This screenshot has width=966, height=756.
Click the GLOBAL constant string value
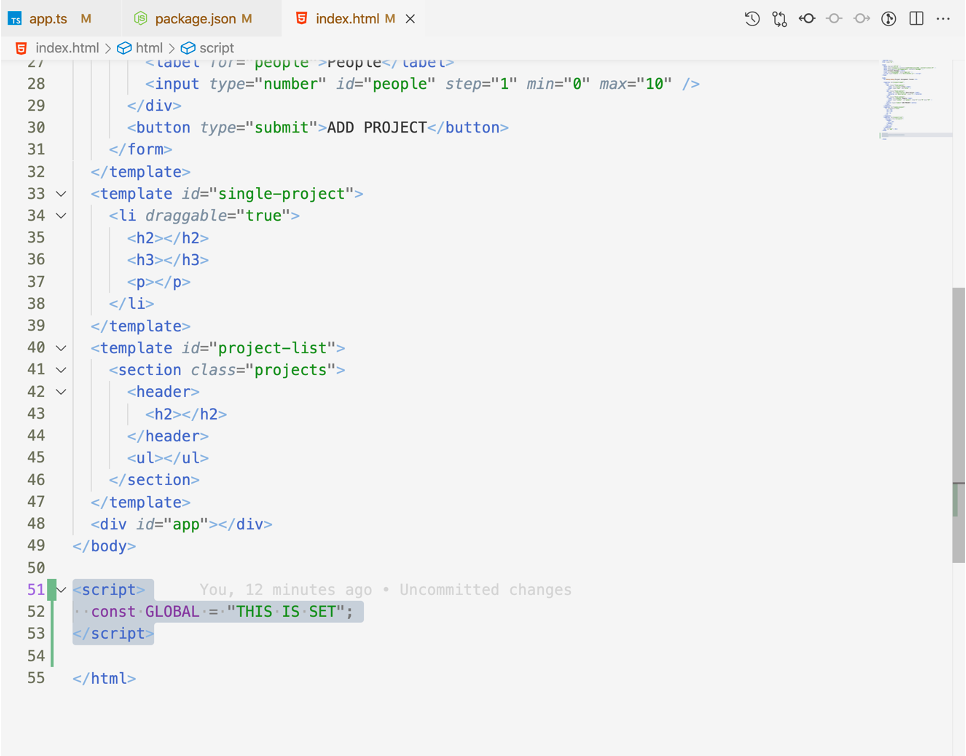289,611
